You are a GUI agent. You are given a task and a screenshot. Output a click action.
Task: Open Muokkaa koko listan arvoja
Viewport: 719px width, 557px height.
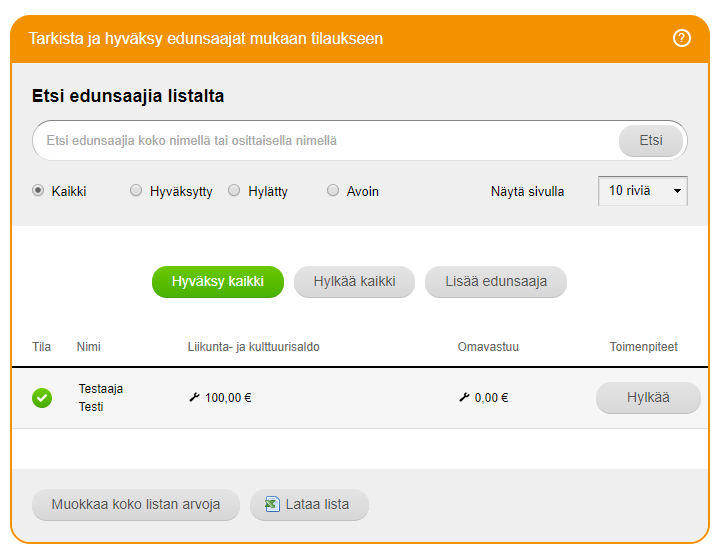point(136,504)
